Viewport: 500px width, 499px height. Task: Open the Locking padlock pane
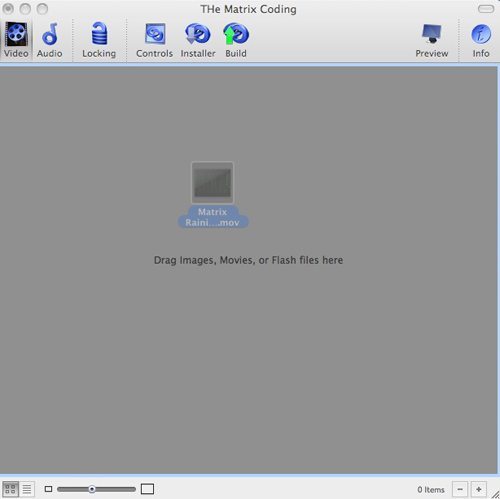(99, 40)
